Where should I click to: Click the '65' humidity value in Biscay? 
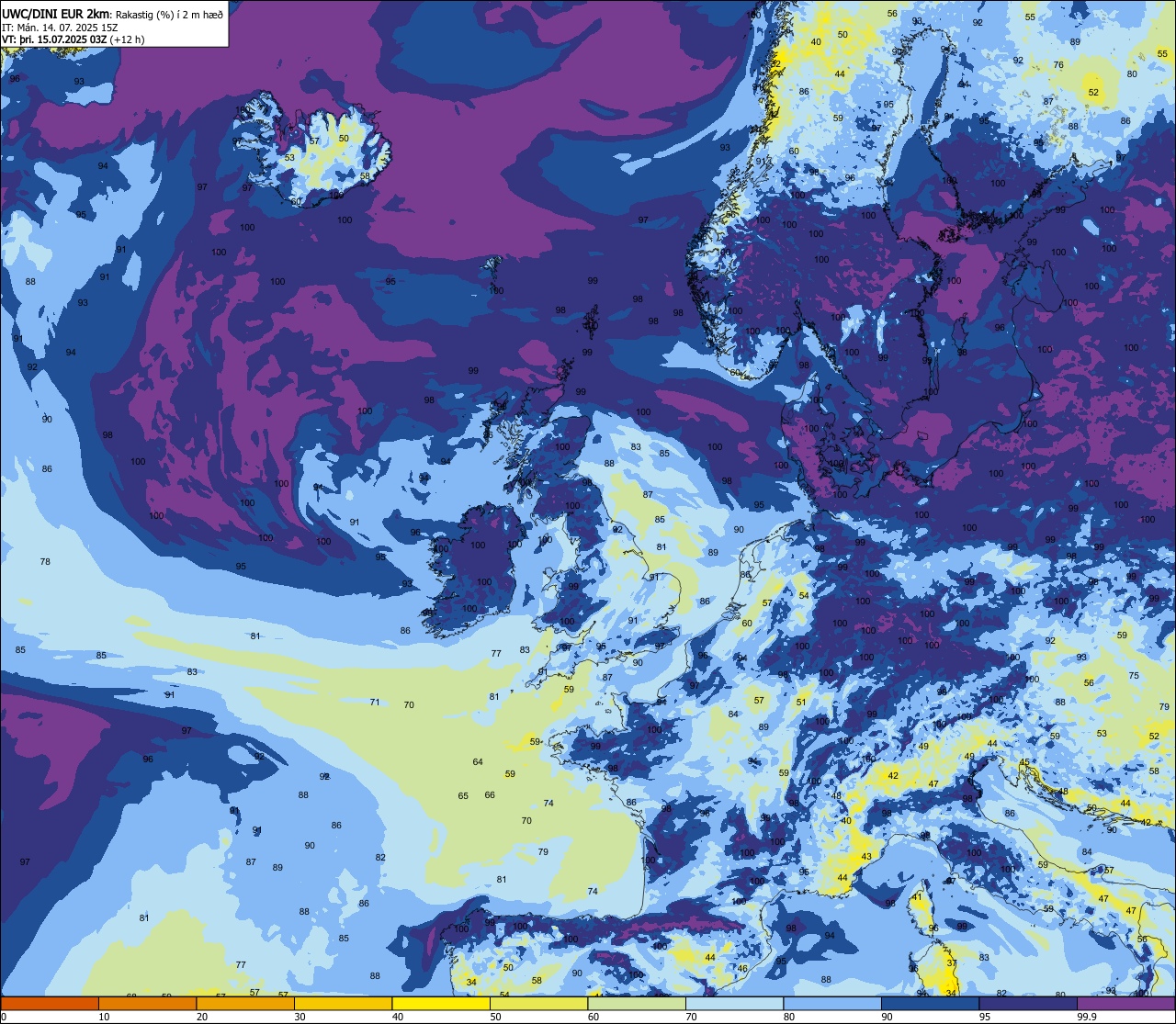click(x=463, y=796)
